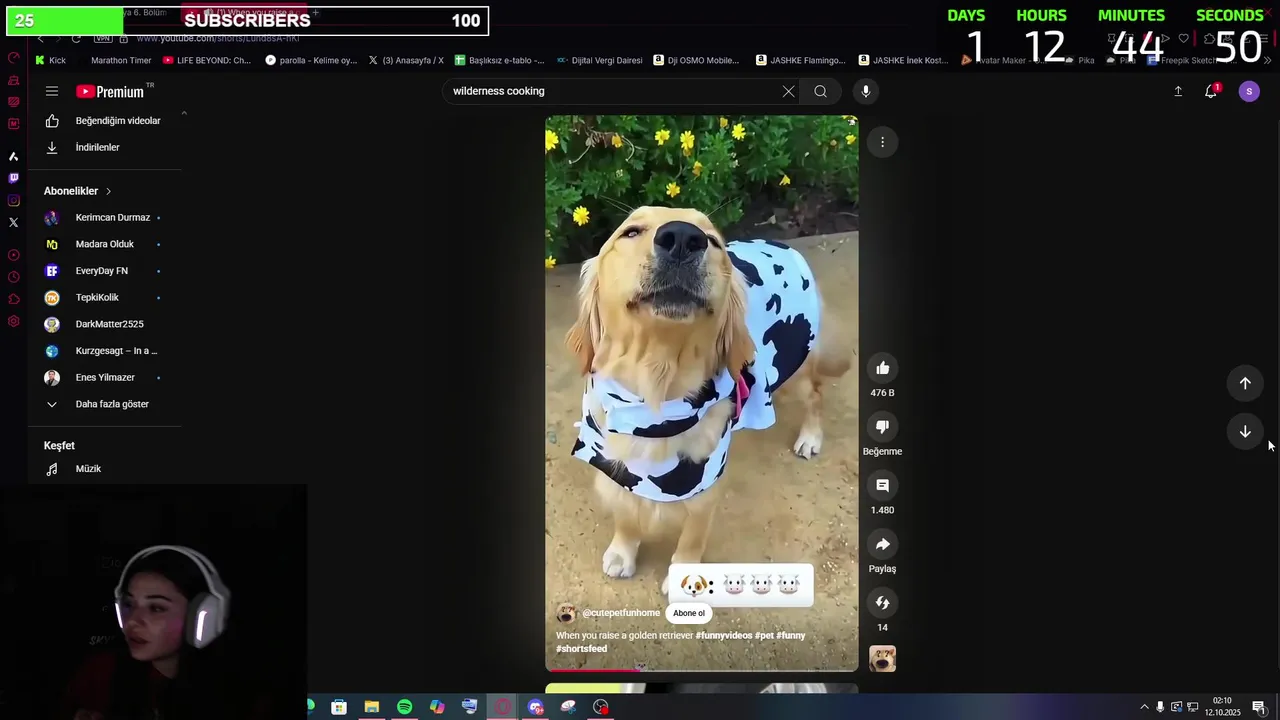Open Instagram in the Opera sidebar
Viewport: 1280px width, 720px height.
click(x=13, y=200)
